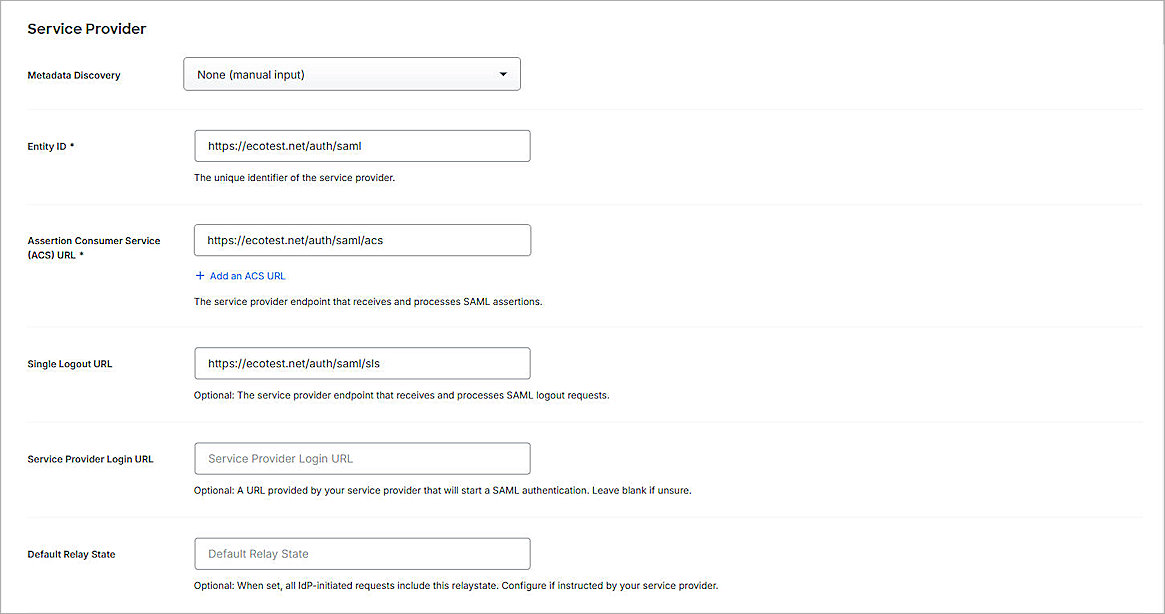Focus the Assertion Consumer Service URL field
Viewport: 1165px width, 614px height.
(x=362, y=240)
